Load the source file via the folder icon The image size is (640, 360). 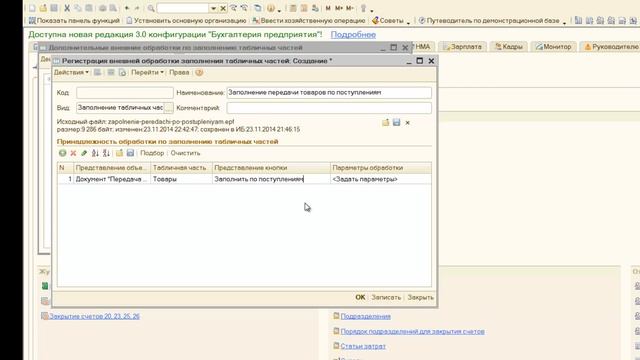pyautogui.click(x=386, y=122)
